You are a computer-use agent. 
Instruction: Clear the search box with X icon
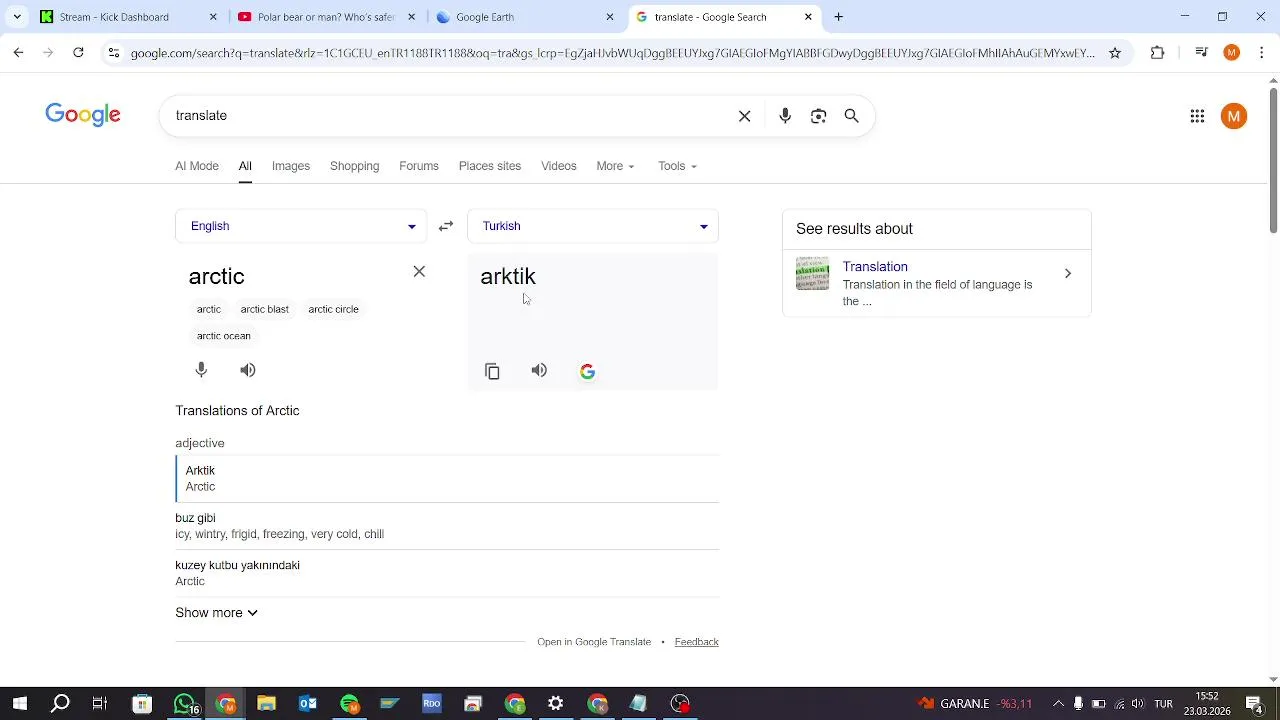(744, 116)
